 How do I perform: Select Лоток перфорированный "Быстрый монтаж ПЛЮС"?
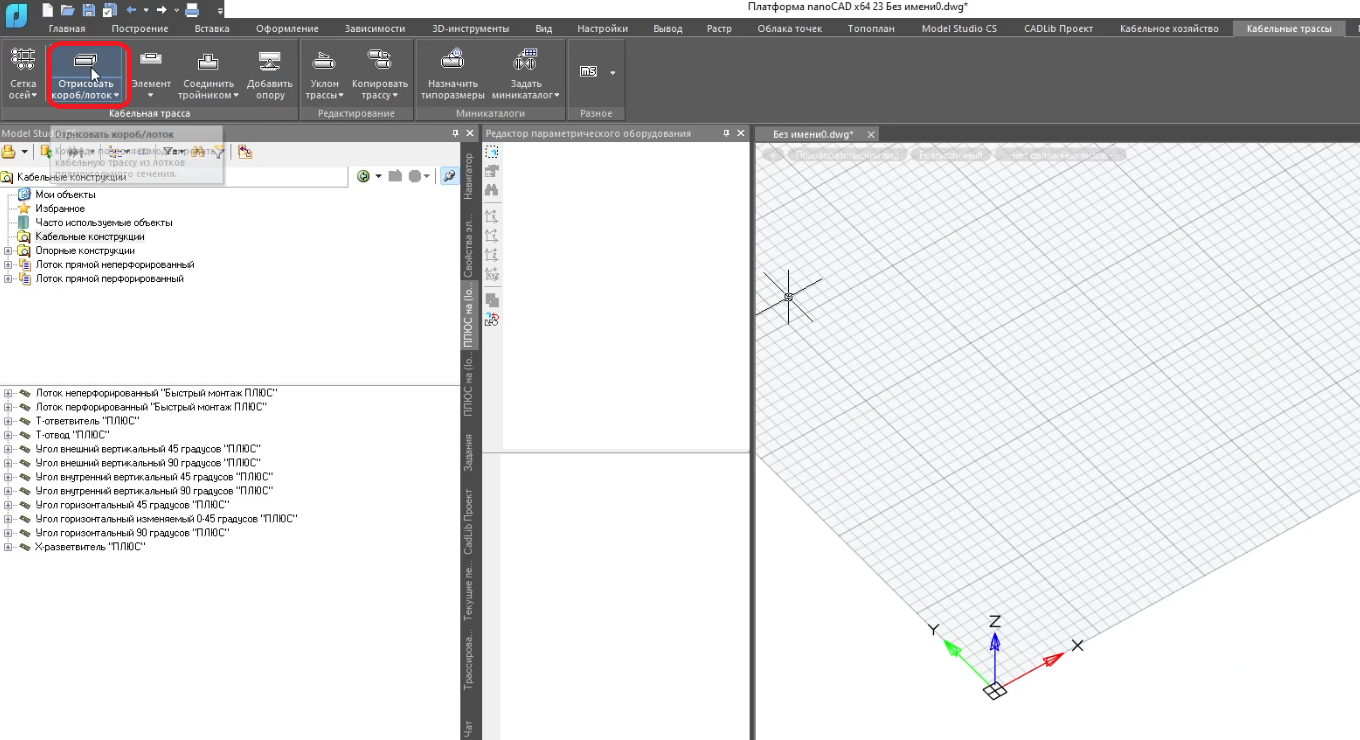tap(151, 407)
